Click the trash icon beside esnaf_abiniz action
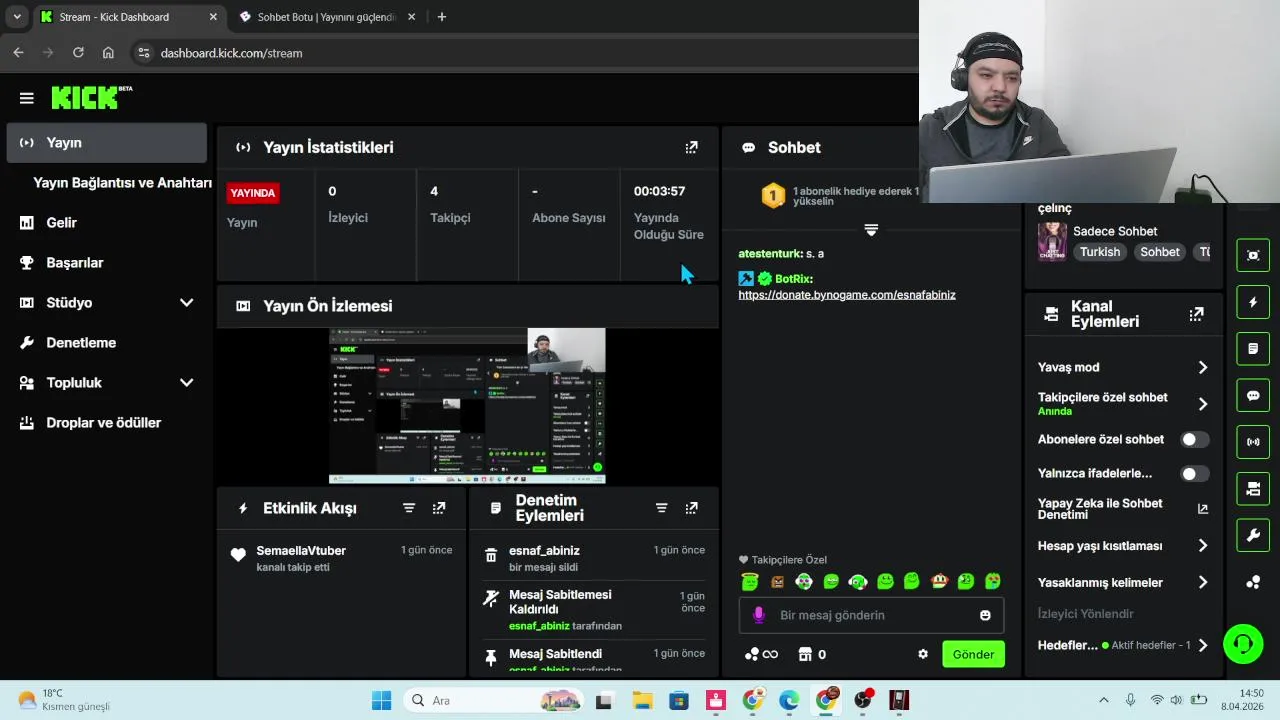This screenshot has height=720, width=1280. click(491, 555)
